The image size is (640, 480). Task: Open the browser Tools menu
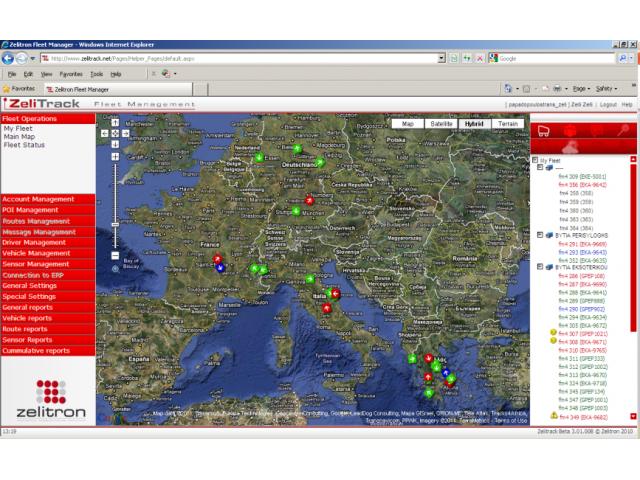(96, 74)
